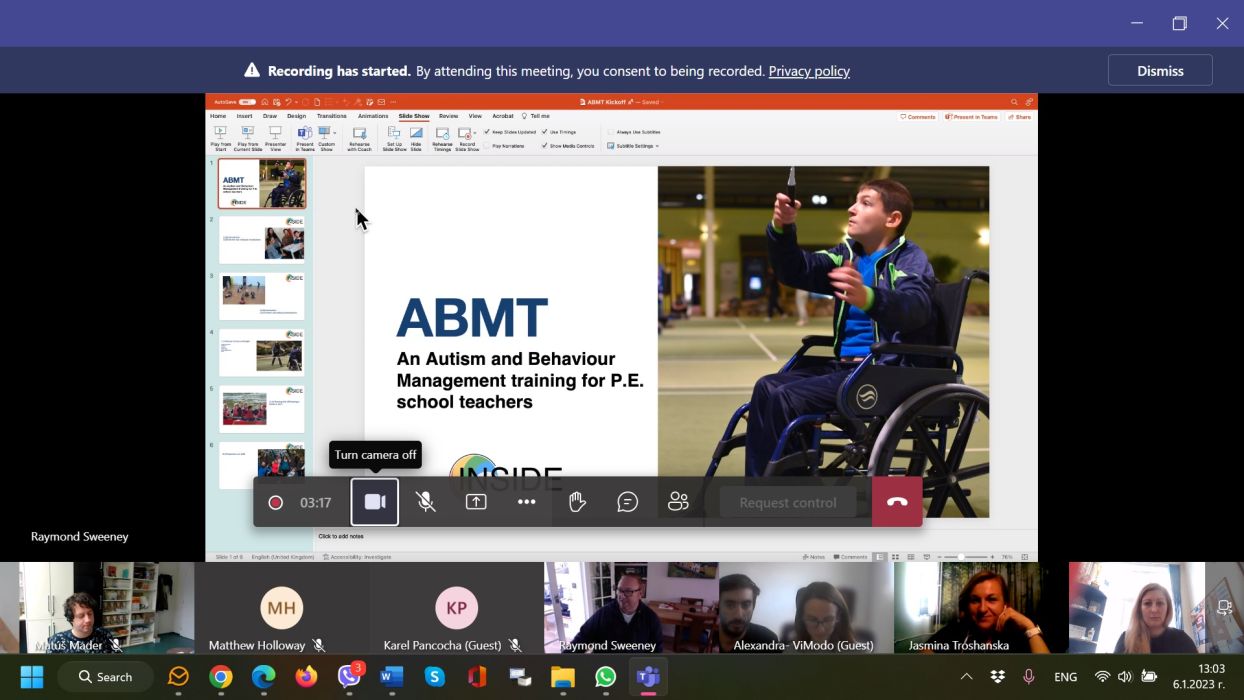This screenshot has width=1244, height=700.
Task: Expand hidden system tray icons chevron
Action: tap(966, 677)
